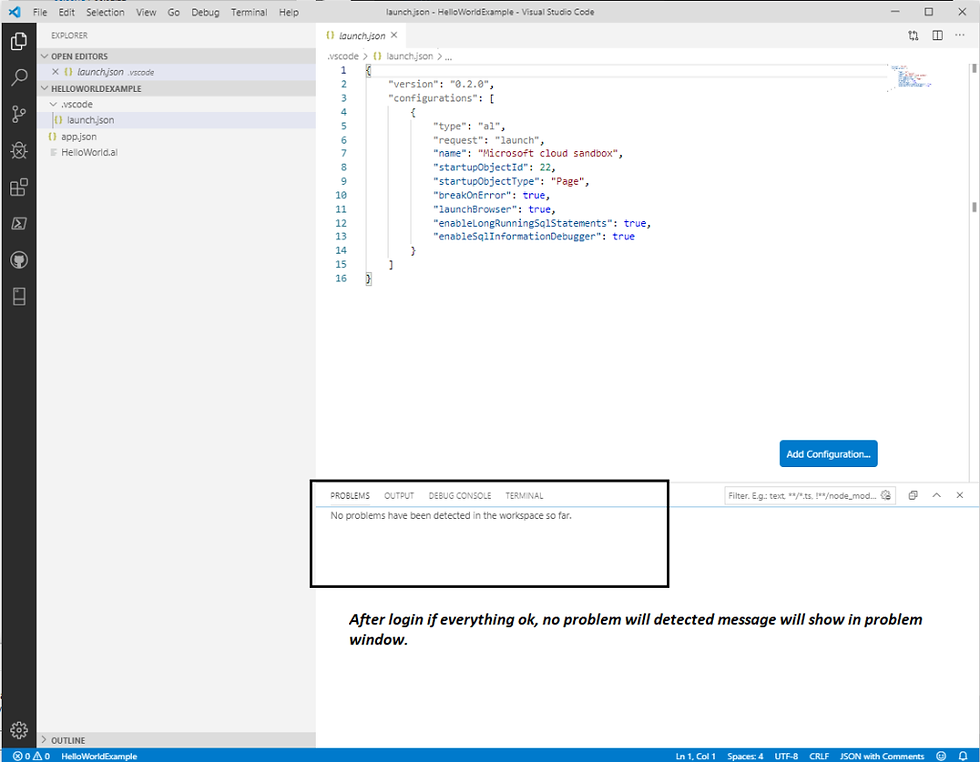Image resolution: width=980 pixels, height=762 pixels.
Task: Open the Edit menu
Action: [66, 12]
